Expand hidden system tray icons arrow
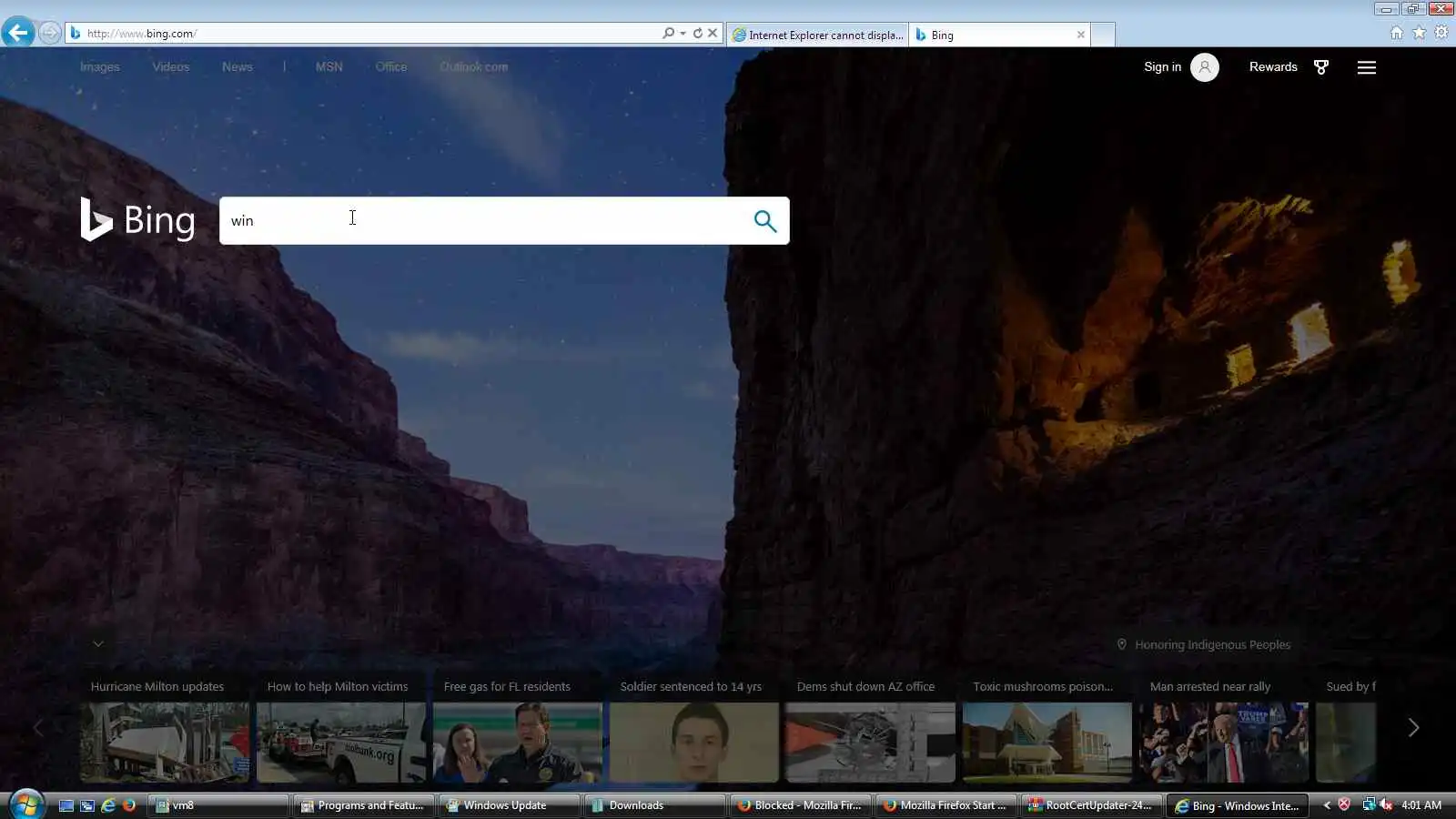Viewport: 1456px width, 819px height. pyautogui.click(x=1327, y=805)
